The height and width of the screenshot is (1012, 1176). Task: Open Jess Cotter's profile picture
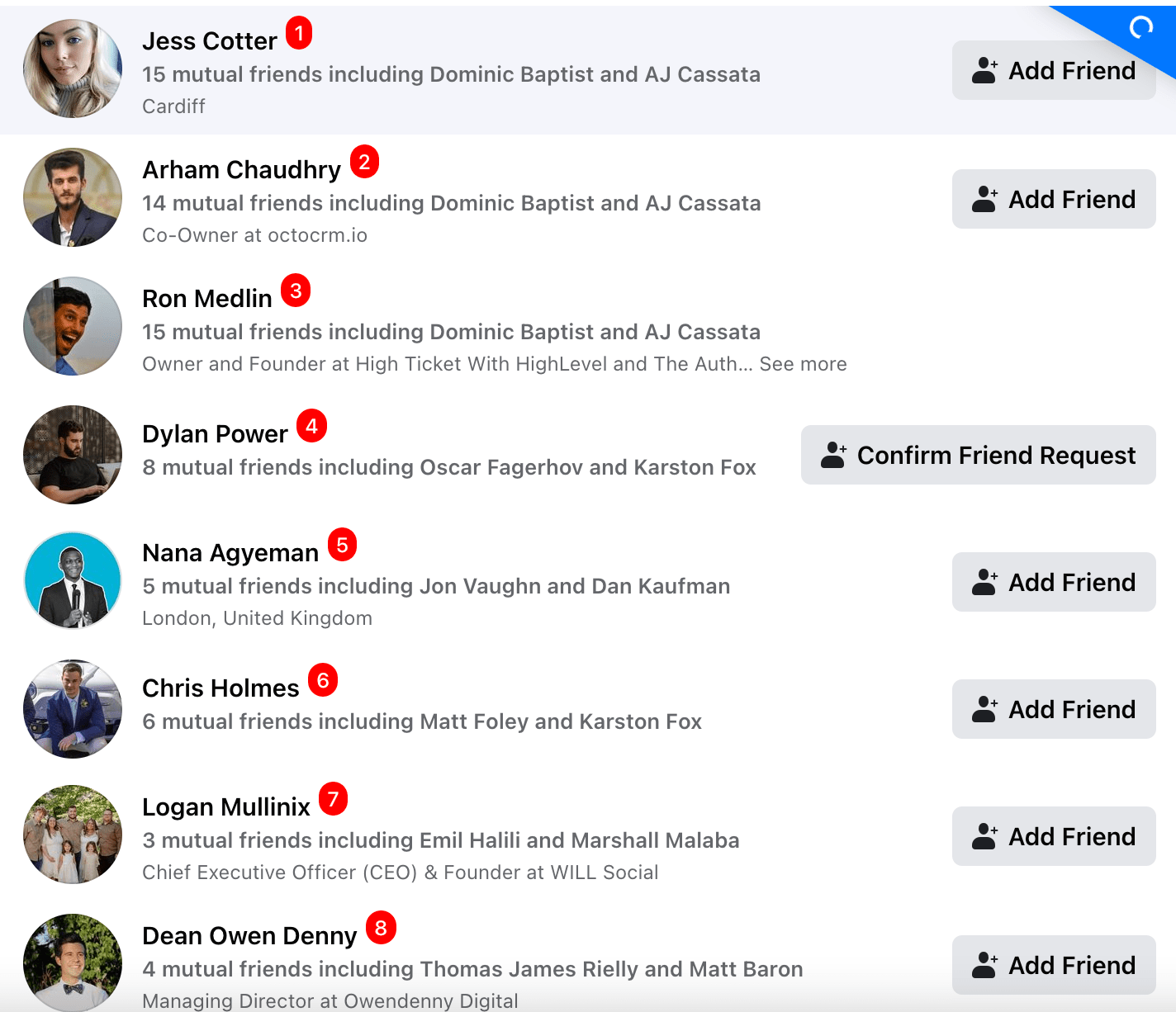(73, 69)
